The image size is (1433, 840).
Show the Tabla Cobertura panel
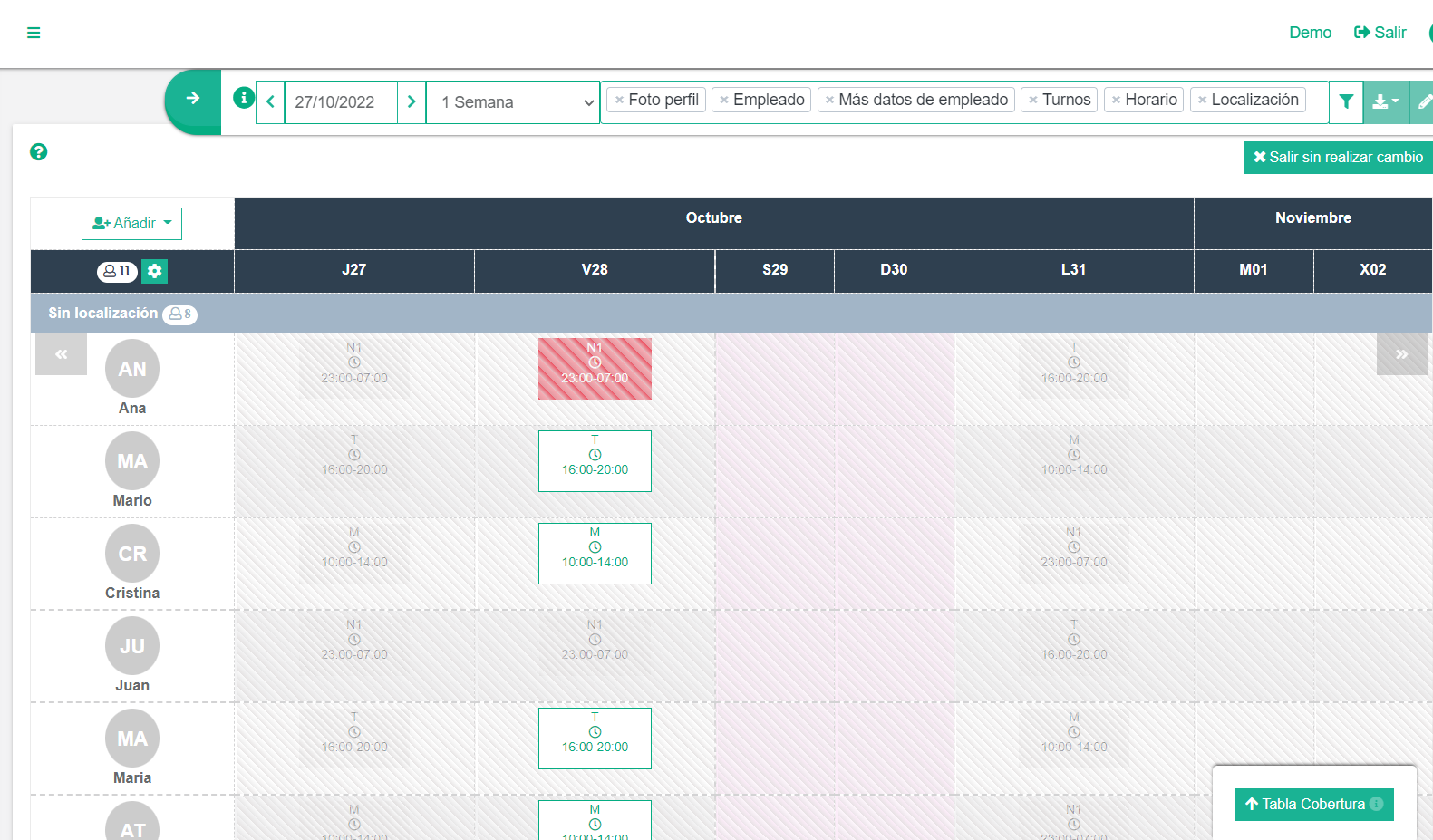click(1313, 805)
